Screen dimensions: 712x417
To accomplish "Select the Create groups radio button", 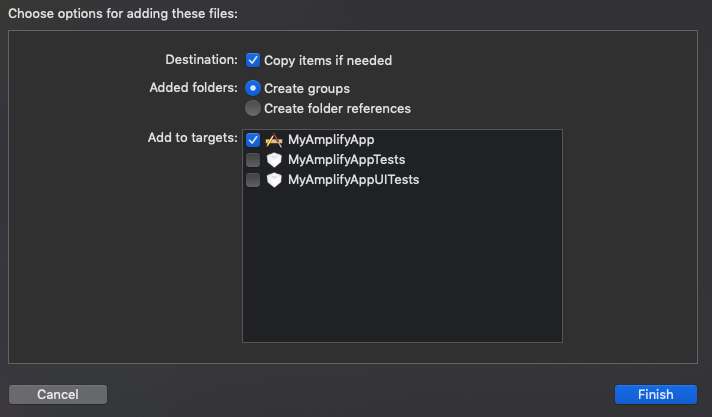I will pyautogui.click(x=253, y=88).
